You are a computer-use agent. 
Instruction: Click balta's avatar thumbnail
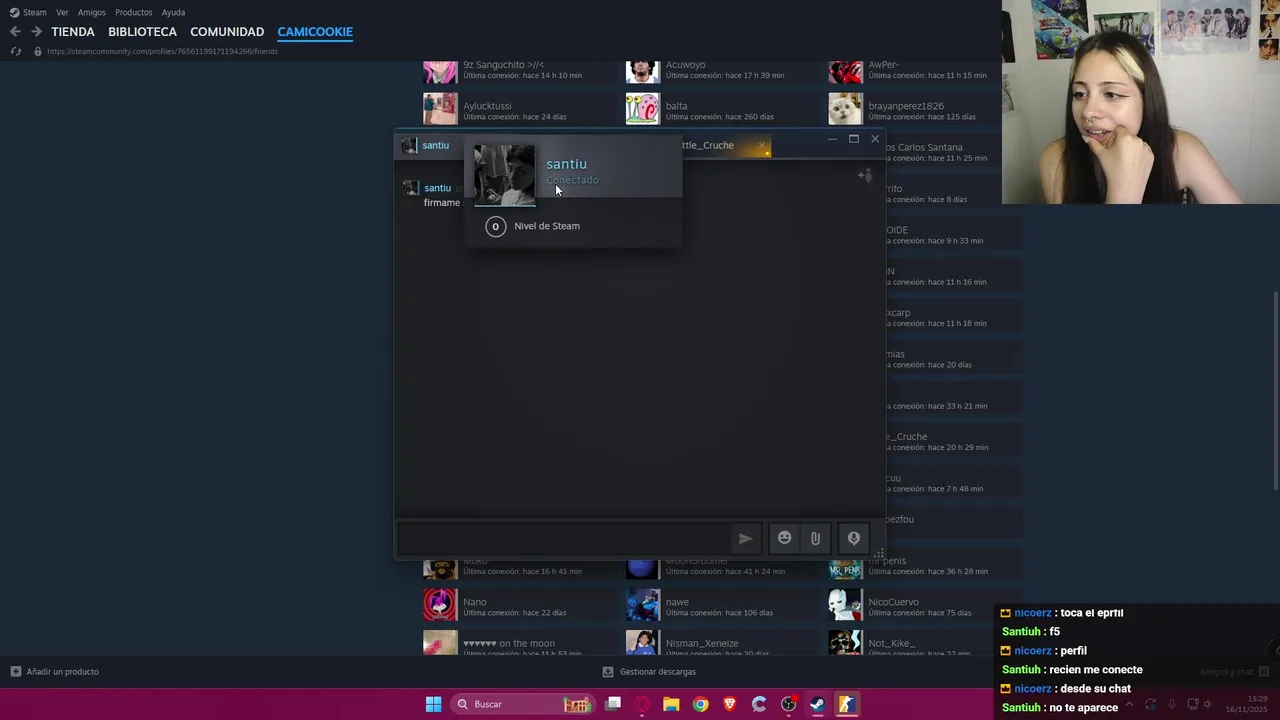tap(643, 109)
